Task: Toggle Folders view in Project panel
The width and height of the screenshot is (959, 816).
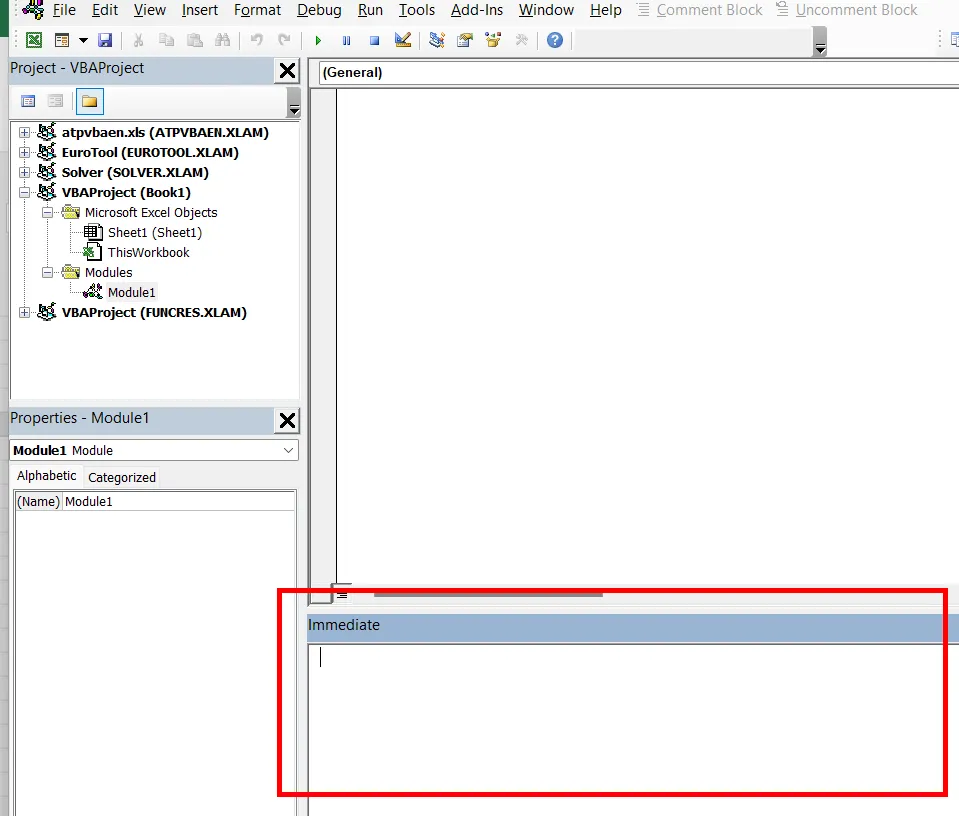Action: pos(90,102)
